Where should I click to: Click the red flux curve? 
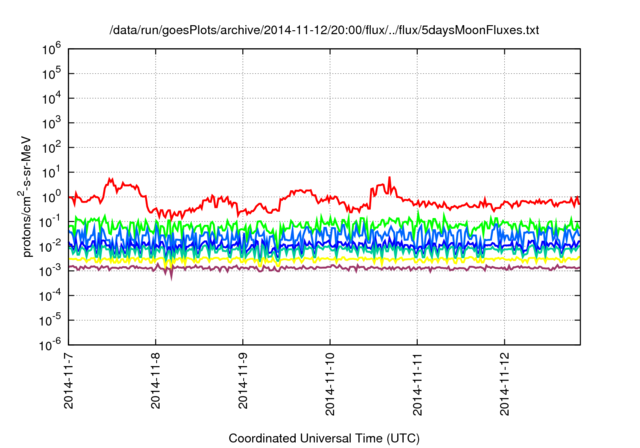[x=302, y=191]
